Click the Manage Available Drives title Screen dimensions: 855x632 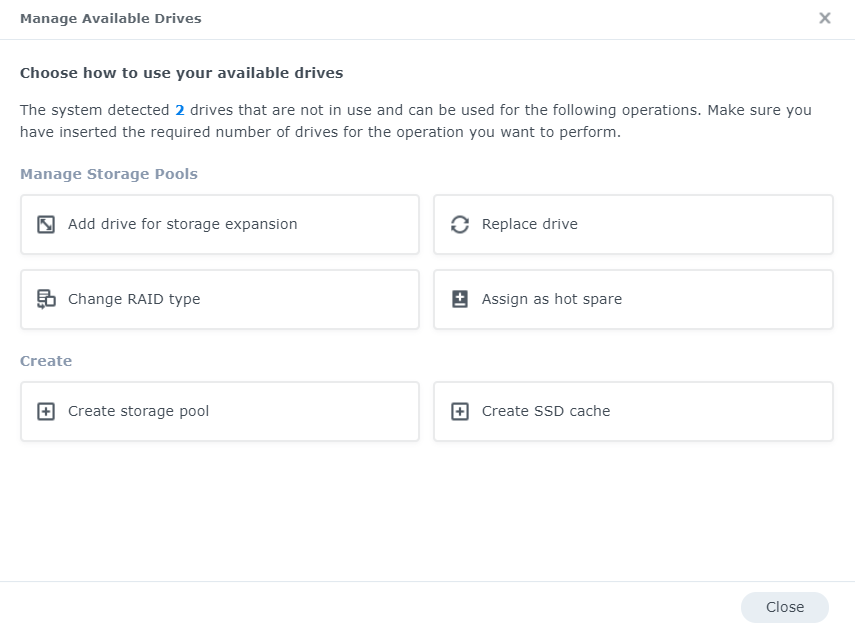(x=111, y=19)
